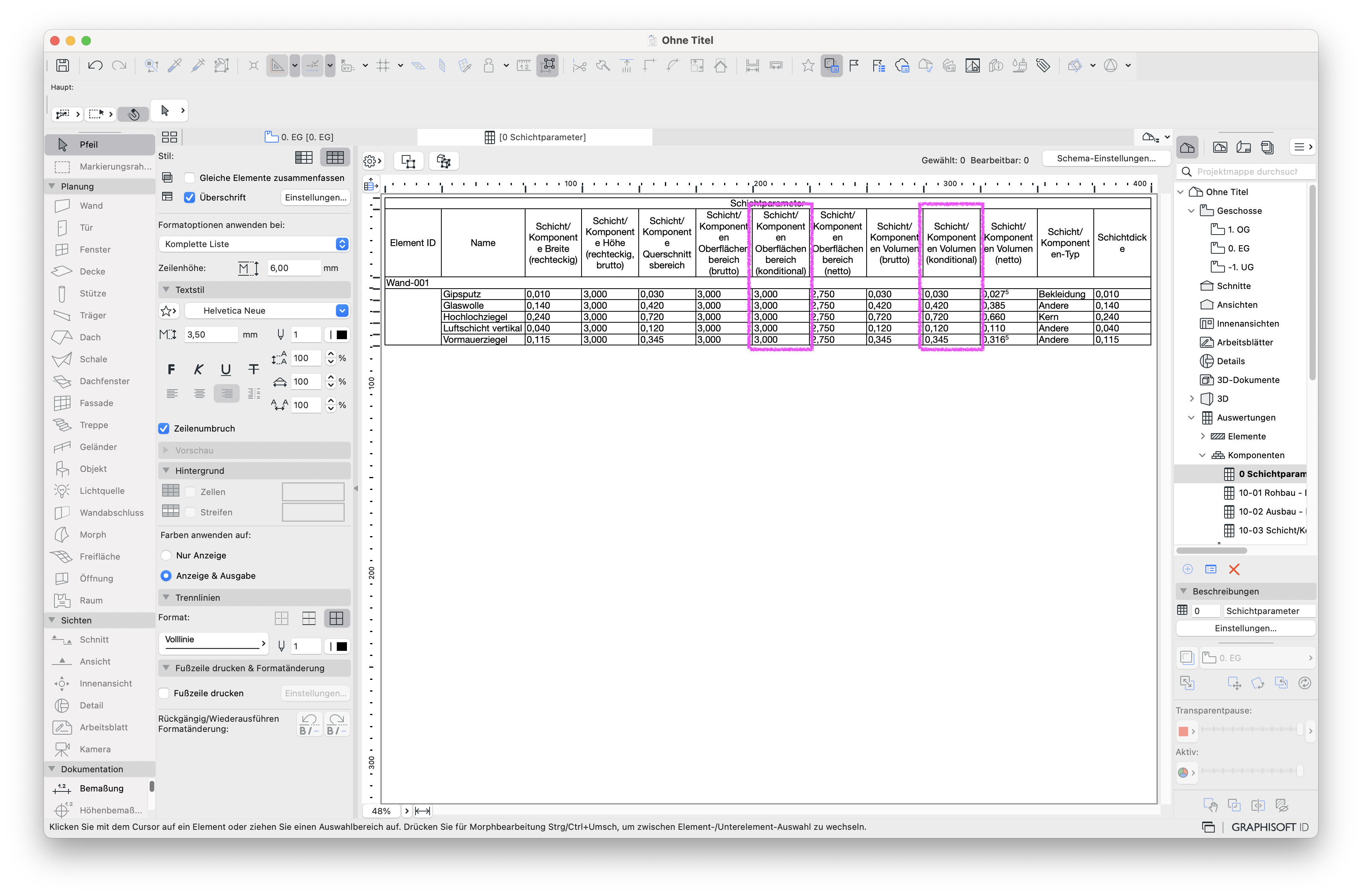Open Helvetica Neue font dropdown
Image resolution: width=1362 pixels, height=896 pixels.
click(267, 311)
